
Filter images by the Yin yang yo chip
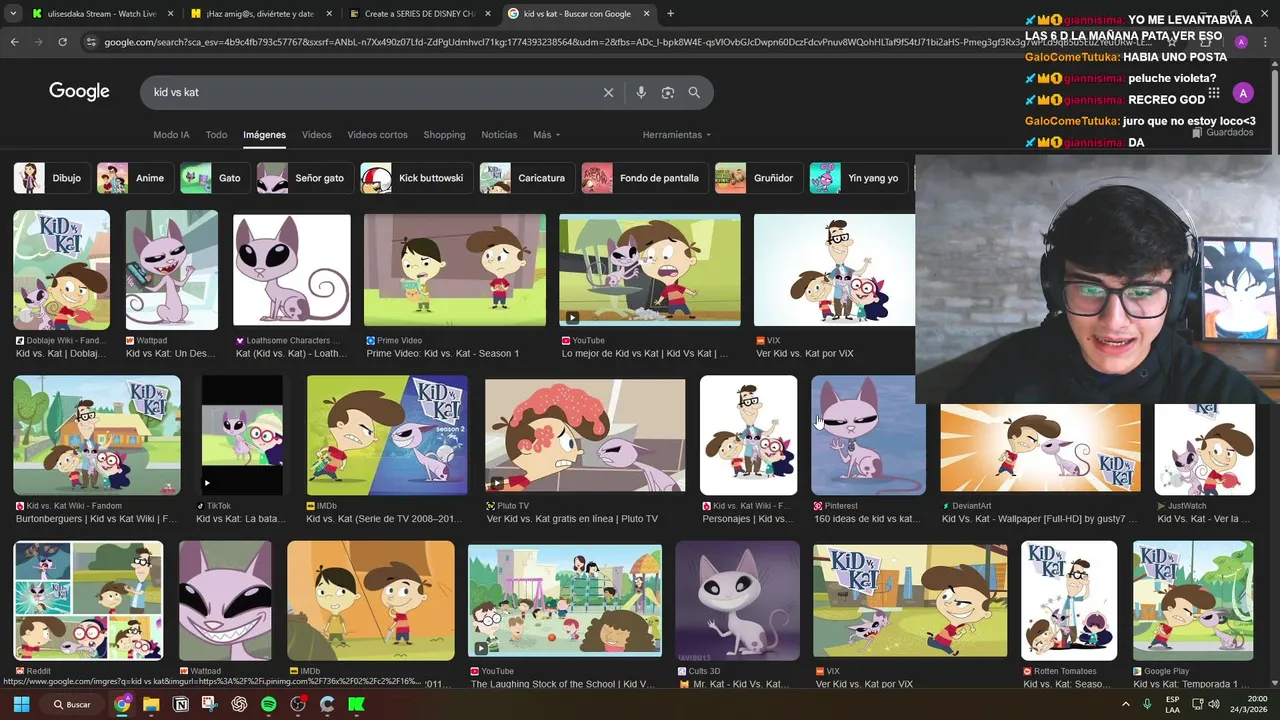860,178
